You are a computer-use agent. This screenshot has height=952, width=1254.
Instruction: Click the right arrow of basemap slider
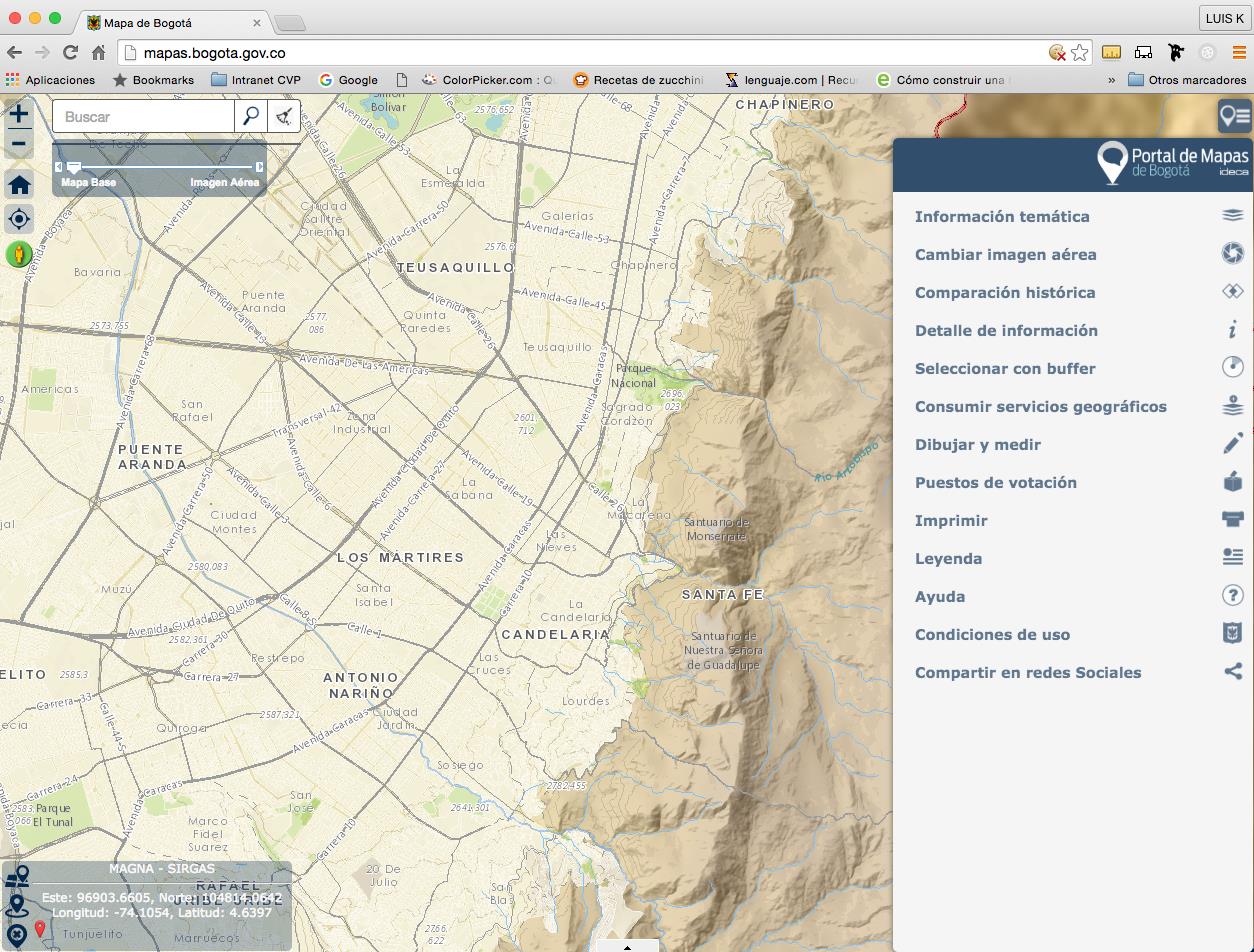pos(260,167)
